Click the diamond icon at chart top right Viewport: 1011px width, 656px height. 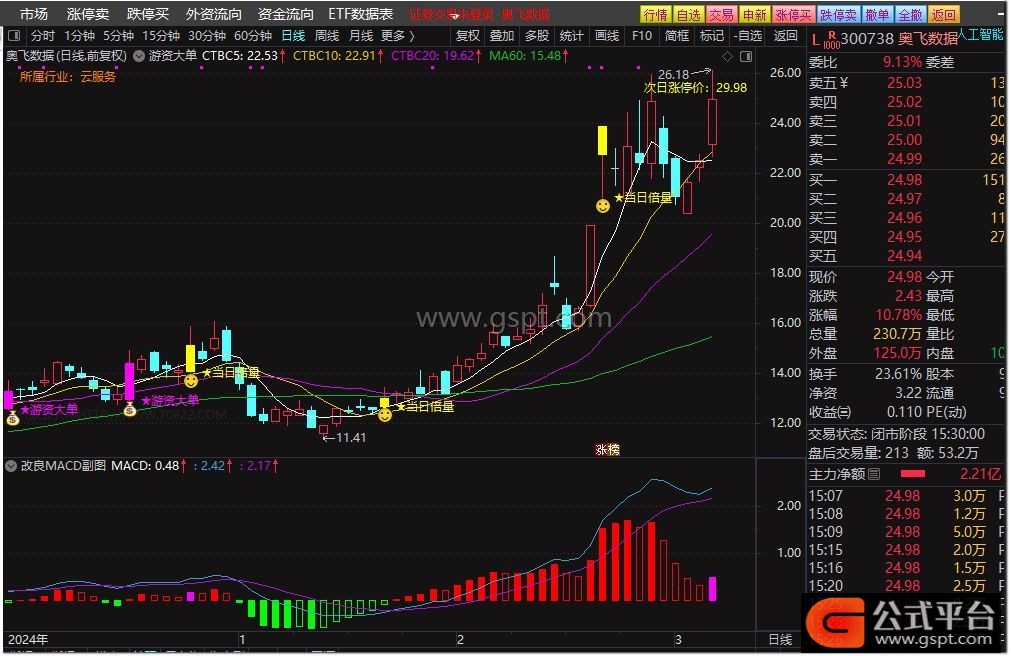727,57
